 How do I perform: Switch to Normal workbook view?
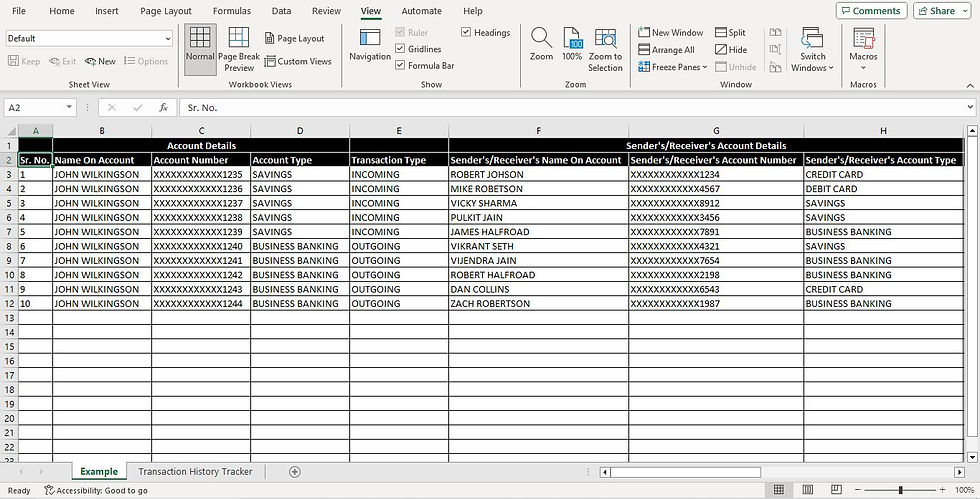pos(200,49)
